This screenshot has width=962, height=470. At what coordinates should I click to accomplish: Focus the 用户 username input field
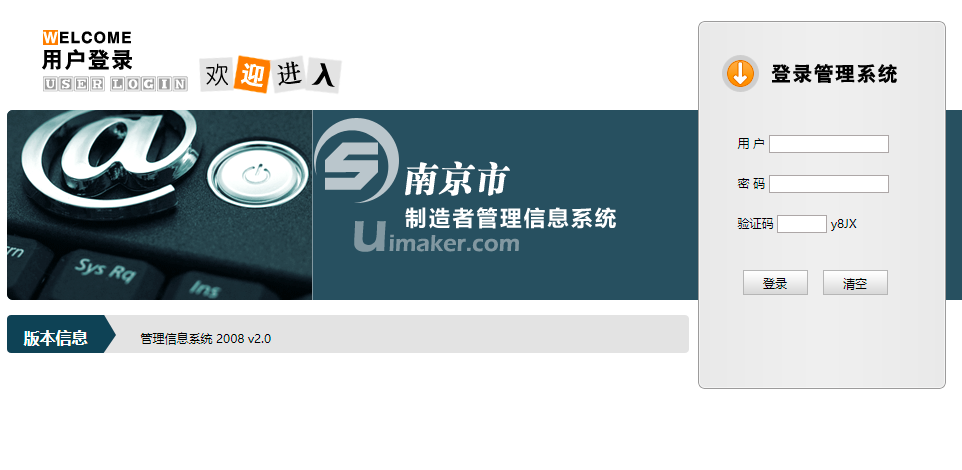pyautogui.click(x=828, y=144)
